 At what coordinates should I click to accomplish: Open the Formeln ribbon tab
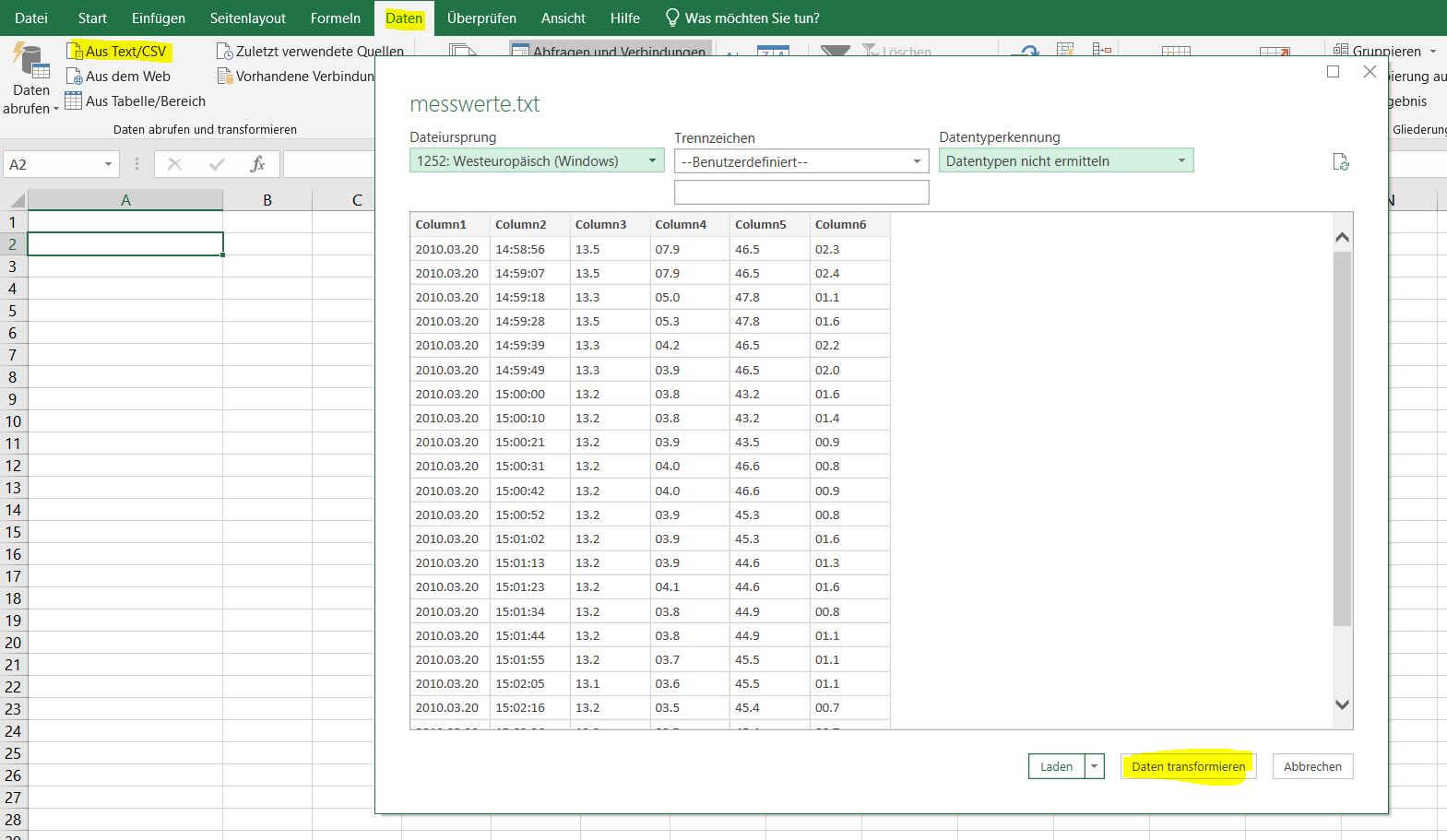(x=335, y=18)
